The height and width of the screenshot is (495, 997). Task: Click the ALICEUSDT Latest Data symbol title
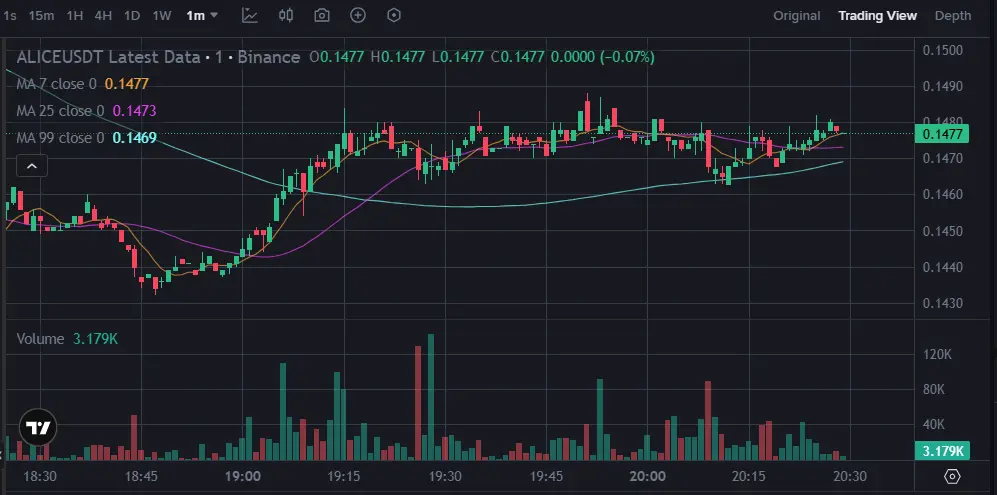click(x=109, y=57)
